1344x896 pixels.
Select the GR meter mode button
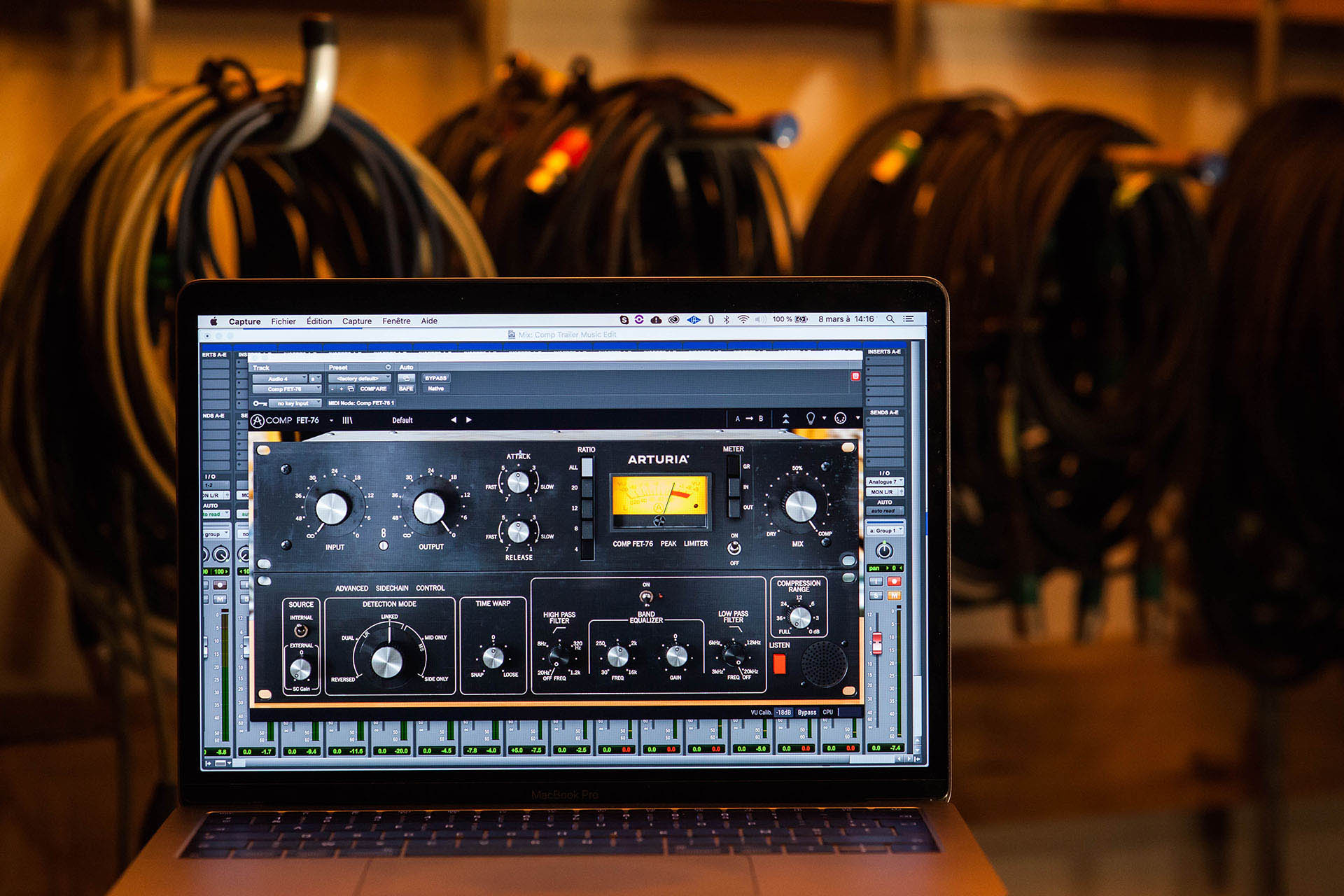(x=733, y=466)
